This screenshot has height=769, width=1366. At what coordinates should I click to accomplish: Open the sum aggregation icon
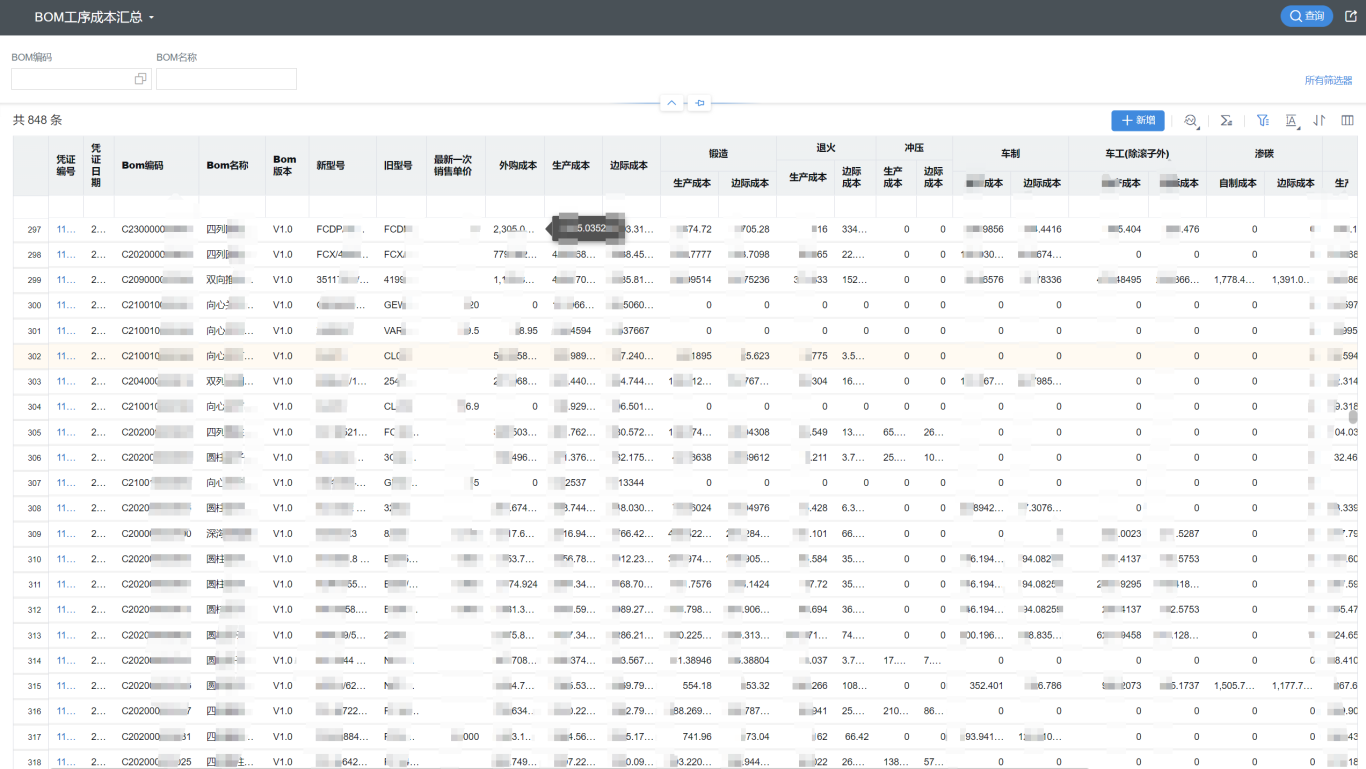[x=1226, y=120]
